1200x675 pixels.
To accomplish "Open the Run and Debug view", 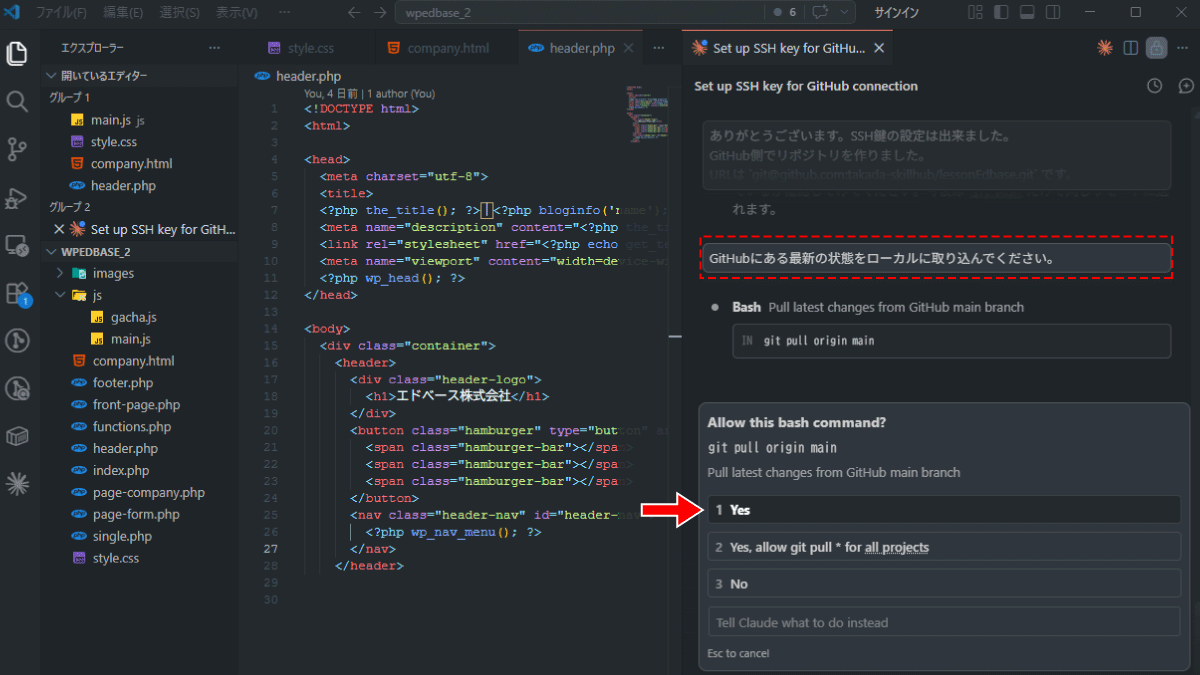I will click(x=17, y=197).
